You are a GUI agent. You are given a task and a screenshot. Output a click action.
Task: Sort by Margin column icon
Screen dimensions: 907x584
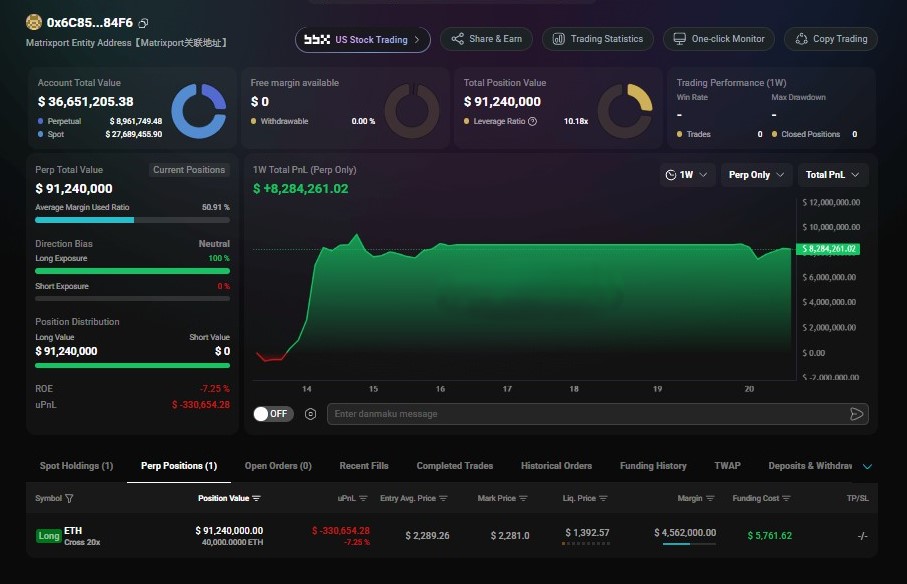click(x=710, y=498)
